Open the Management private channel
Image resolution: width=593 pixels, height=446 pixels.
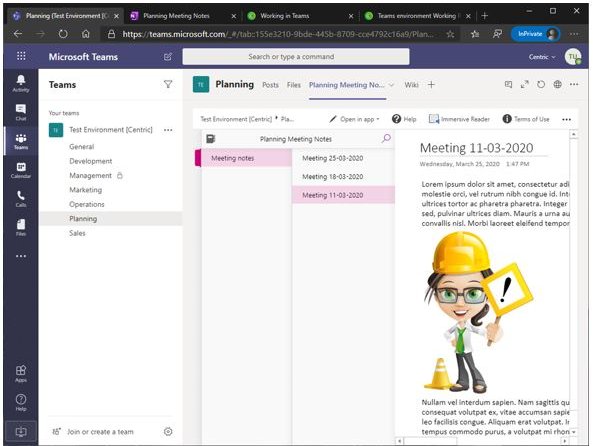[90, 176]
